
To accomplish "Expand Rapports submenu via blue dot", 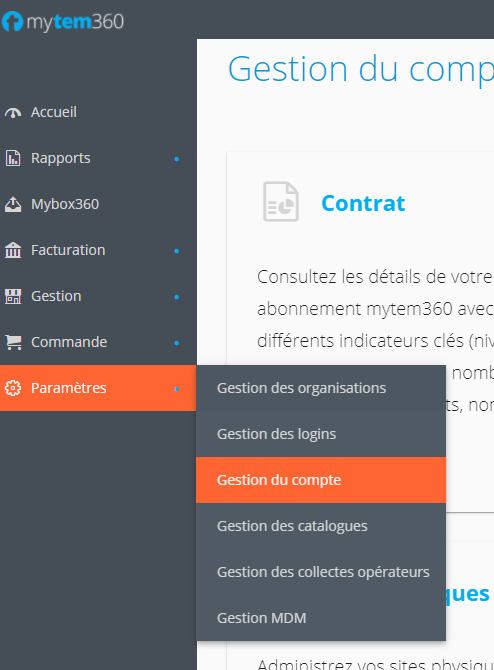I will click(176, 159).
